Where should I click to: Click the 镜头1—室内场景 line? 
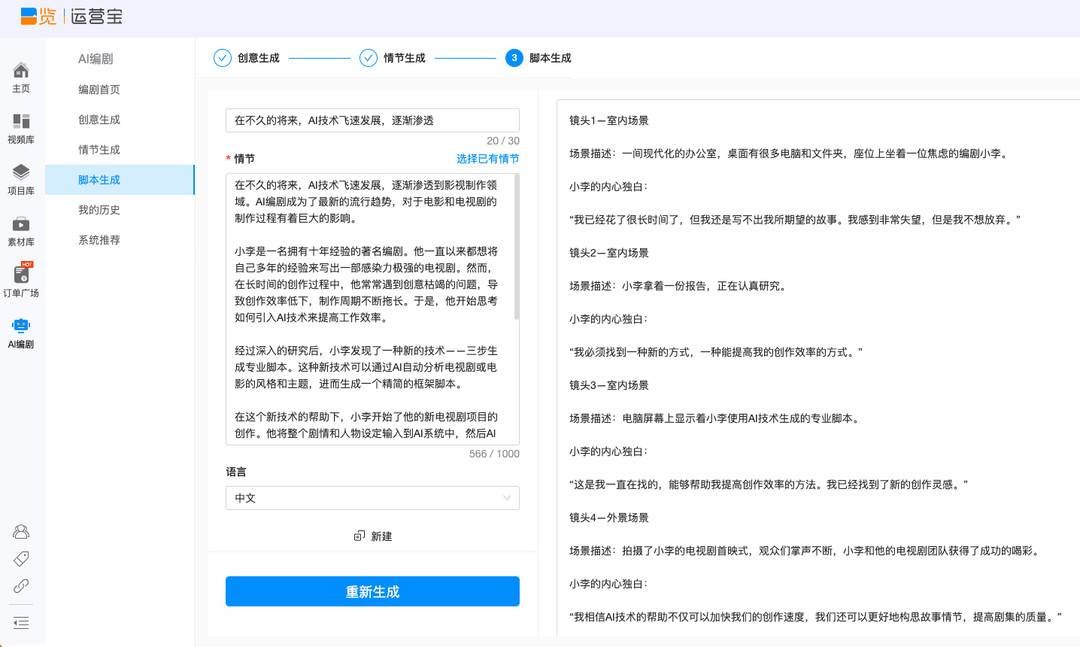pos(609,121)
